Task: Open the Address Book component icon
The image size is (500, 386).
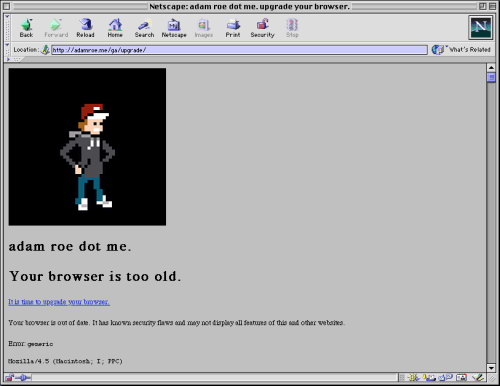Action: coord(462,378)
